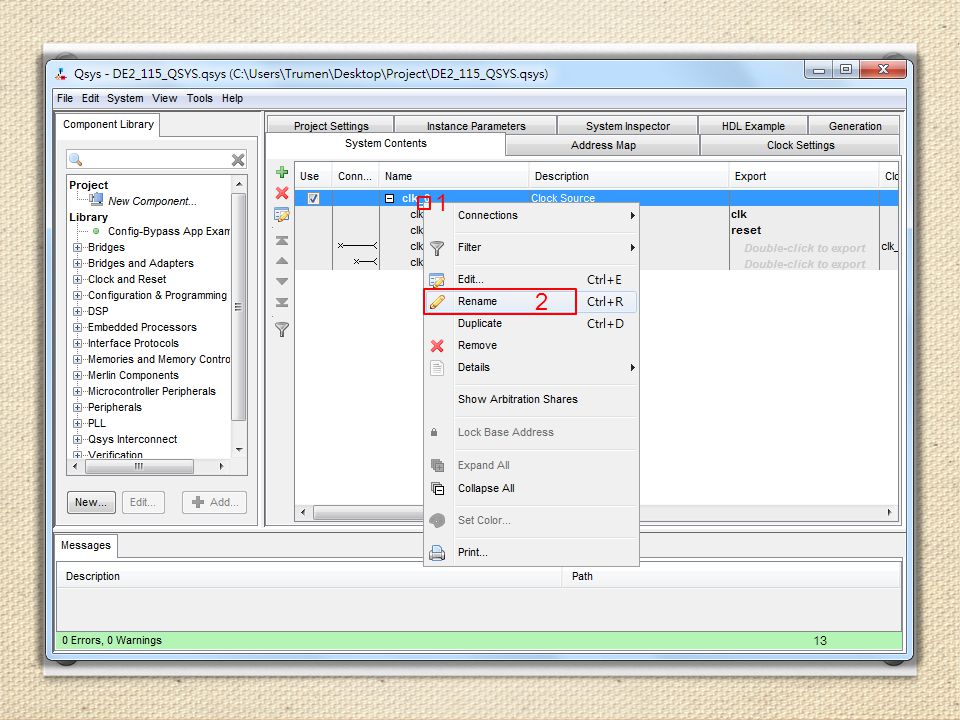The height and width of the screenshot is (720, 960).
Task: Choose Duplicate from the context menu
Action: (x=531, y=324)
